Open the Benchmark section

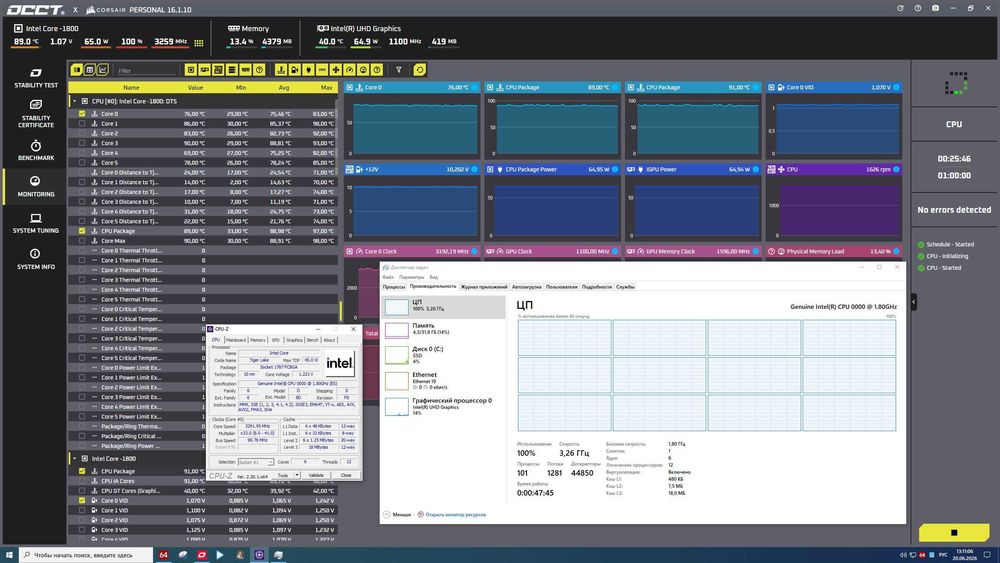[x=36, y=150]
